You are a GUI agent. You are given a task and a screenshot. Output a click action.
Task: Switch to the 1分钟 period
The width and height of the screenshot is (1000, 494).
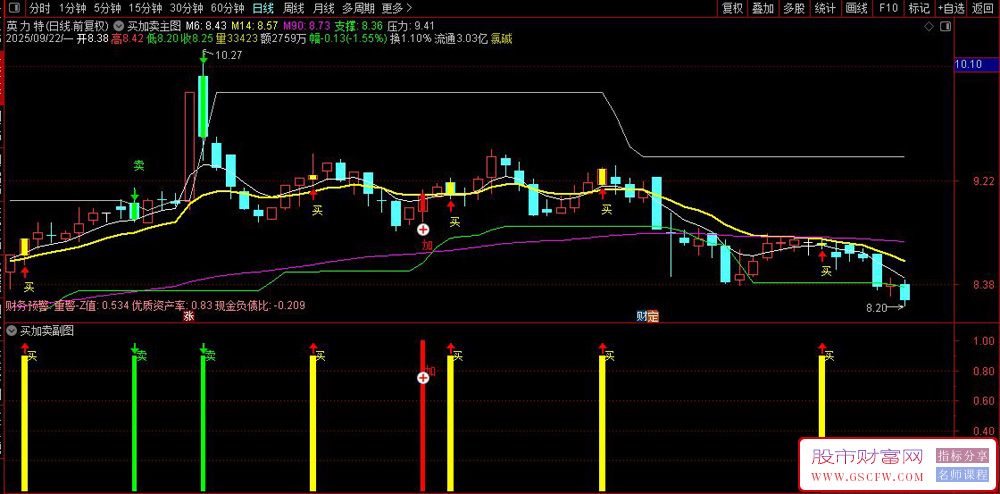click(x=72, y=8)
